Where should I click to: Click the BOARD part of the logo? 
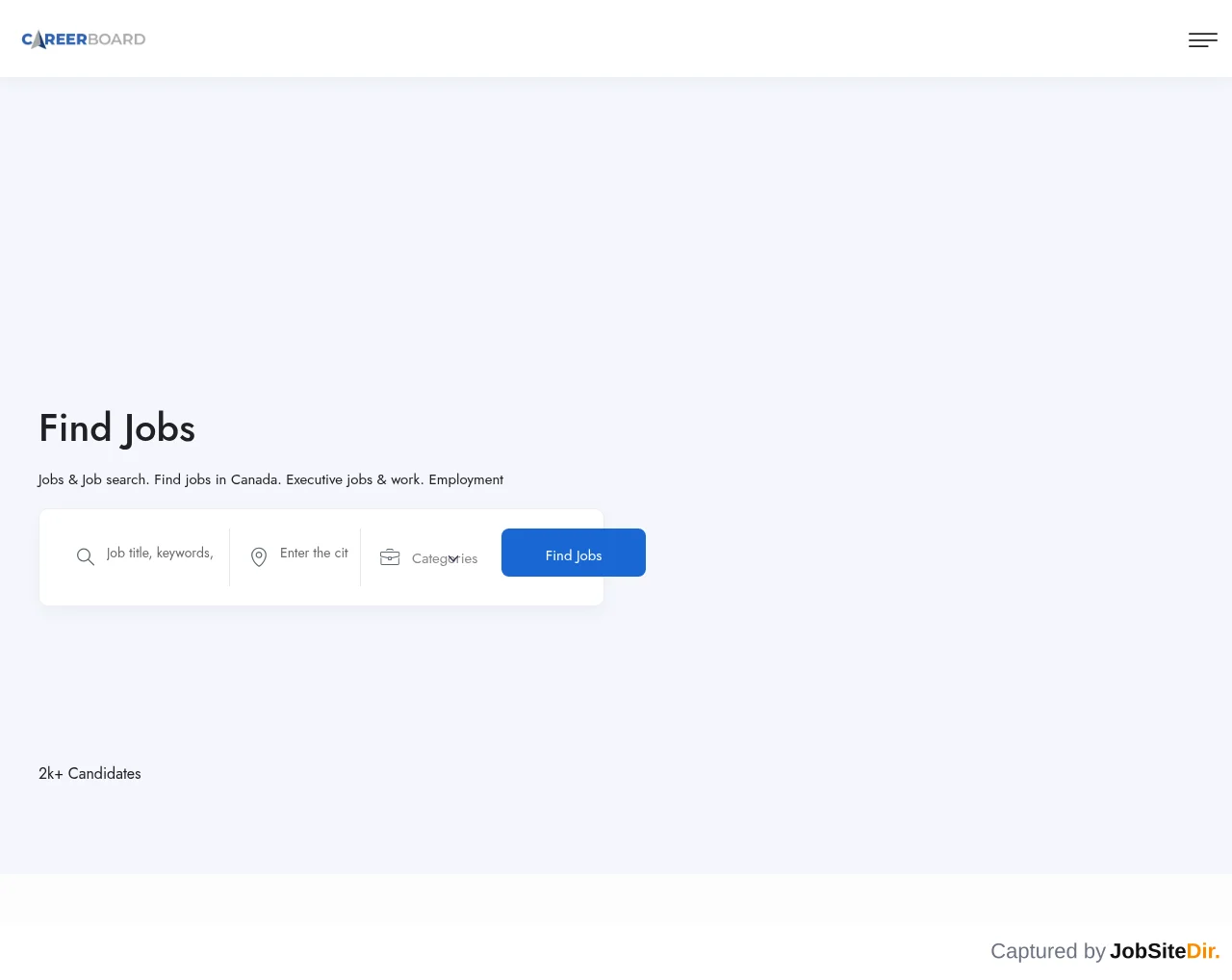point(116,39)
